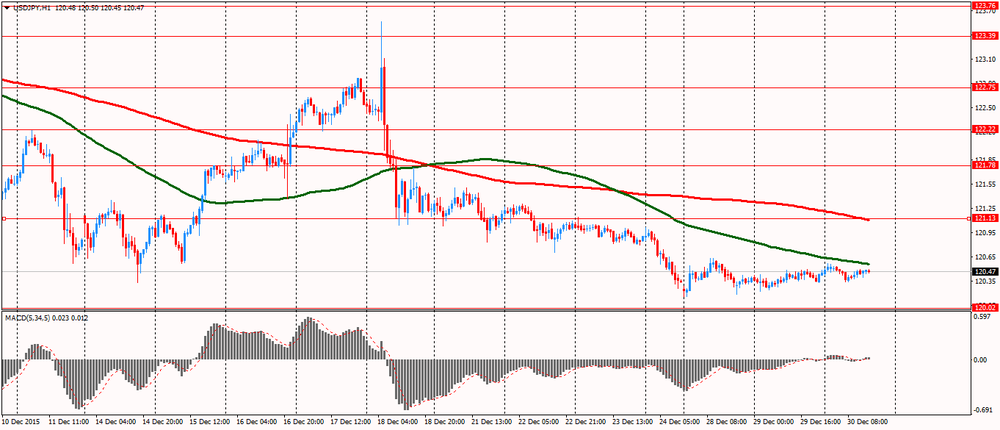The height and width of the screenshot is (430, 1000).
Task: Select the 120.02 red price level label
Action: click(x=984, y=308)
